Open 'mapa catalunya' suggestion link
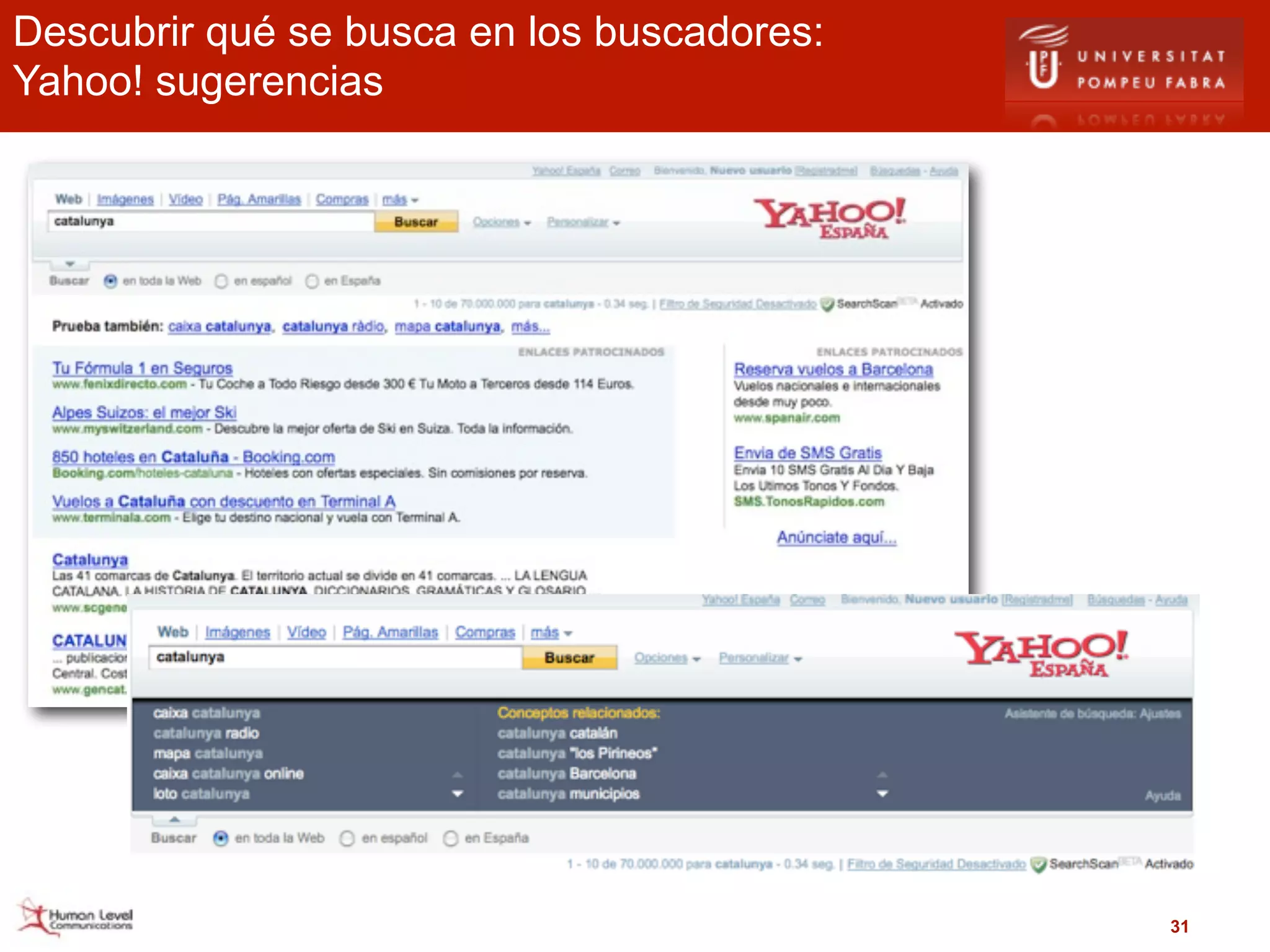The width and height of the screenshot is (1270, 952). [x=448, y=327]
